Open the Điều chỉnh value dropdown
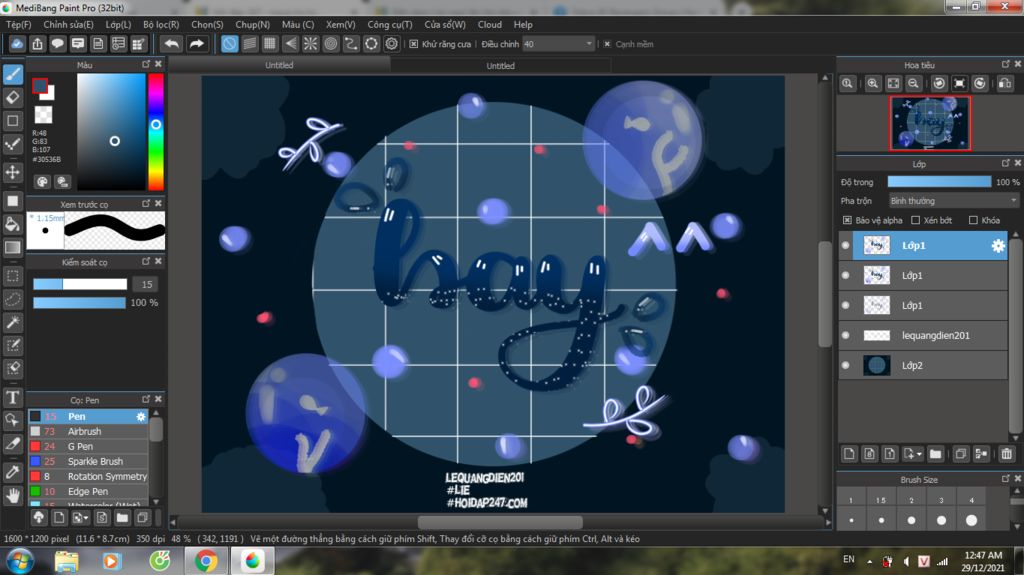 [589, 44]
